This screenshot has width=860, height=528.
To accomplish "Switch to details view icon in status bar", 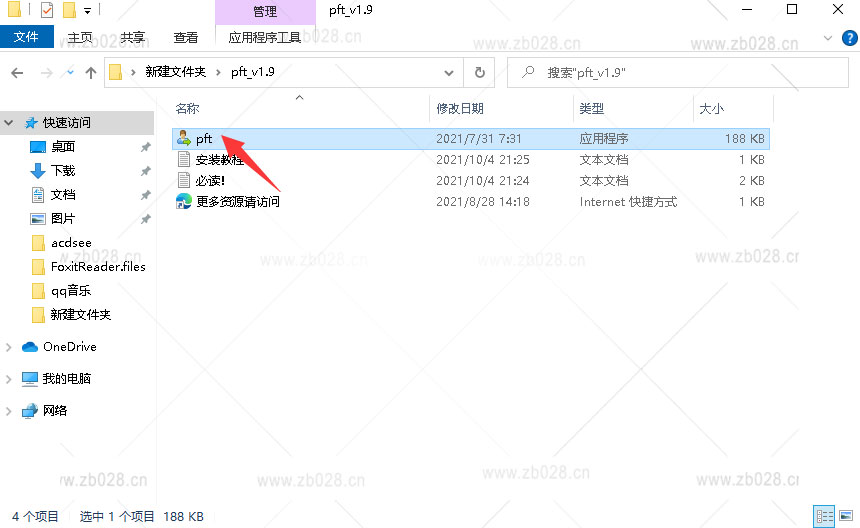I will [824, 516].
